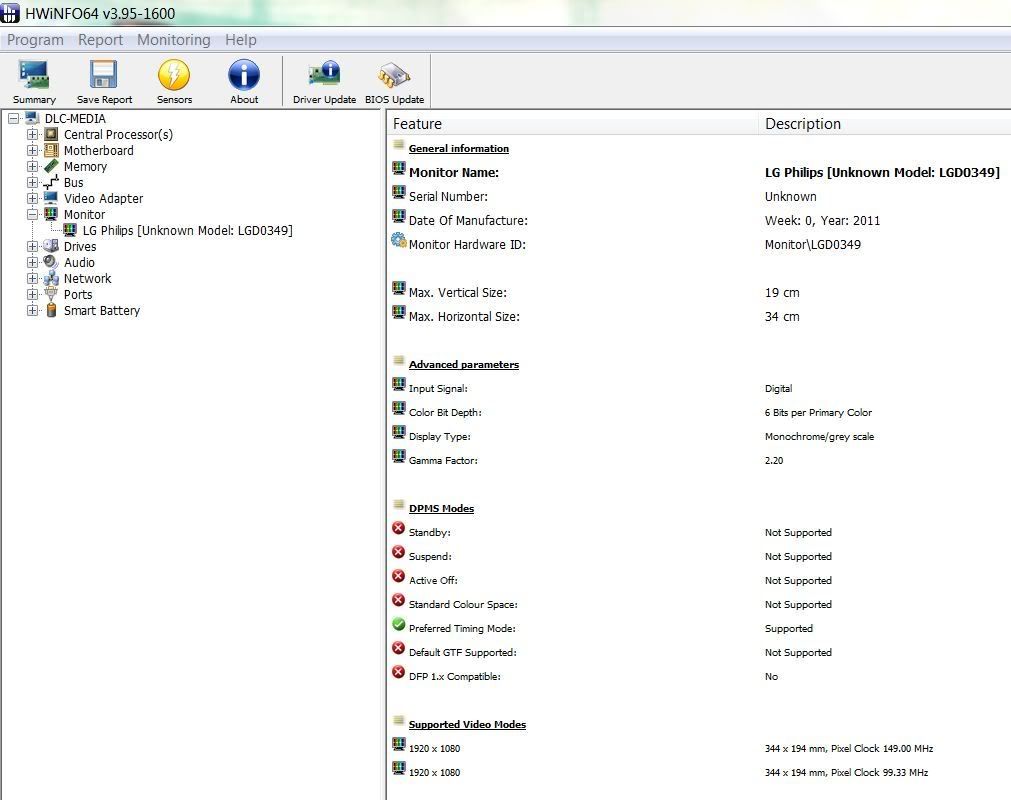Viewport: 1011px width, 800px height.
Task: Select the Max. Horizontal Size row
Action: point(699,317)
